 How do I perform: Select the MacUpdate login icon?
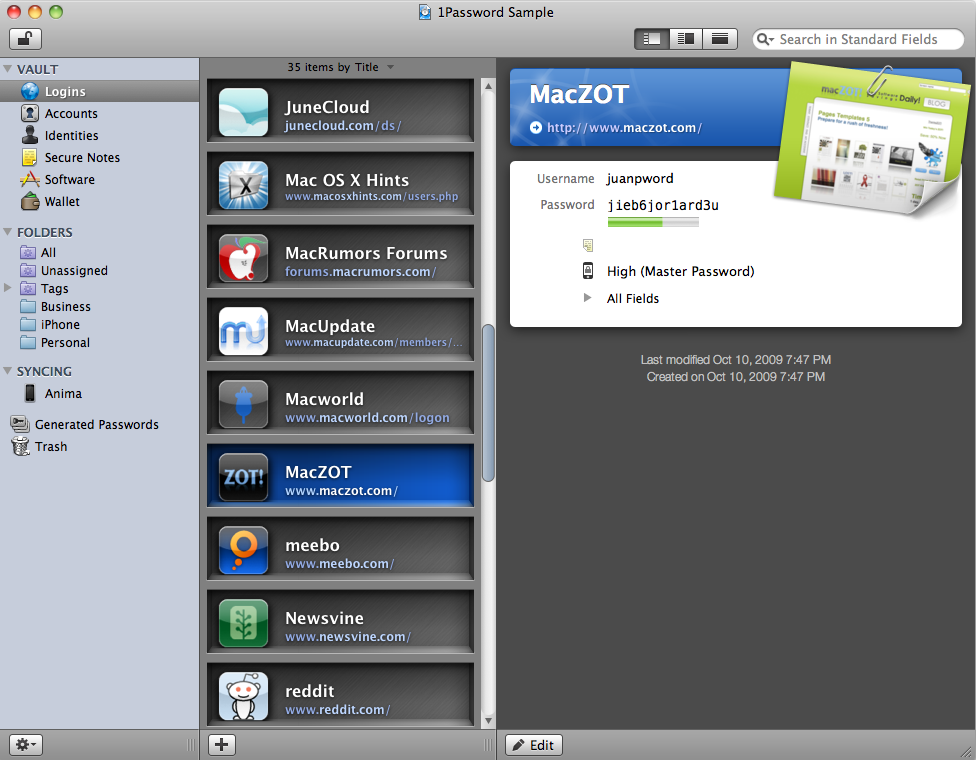(x=243, y=331)
